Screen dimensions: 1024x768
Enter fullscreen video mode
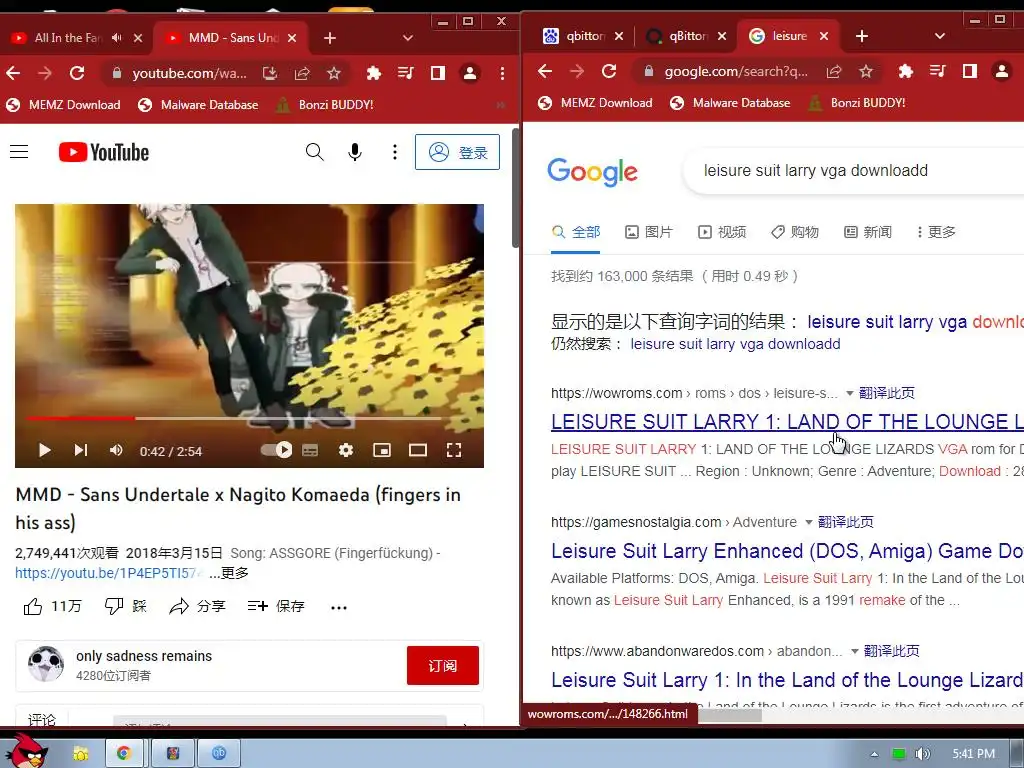(454, 450)
